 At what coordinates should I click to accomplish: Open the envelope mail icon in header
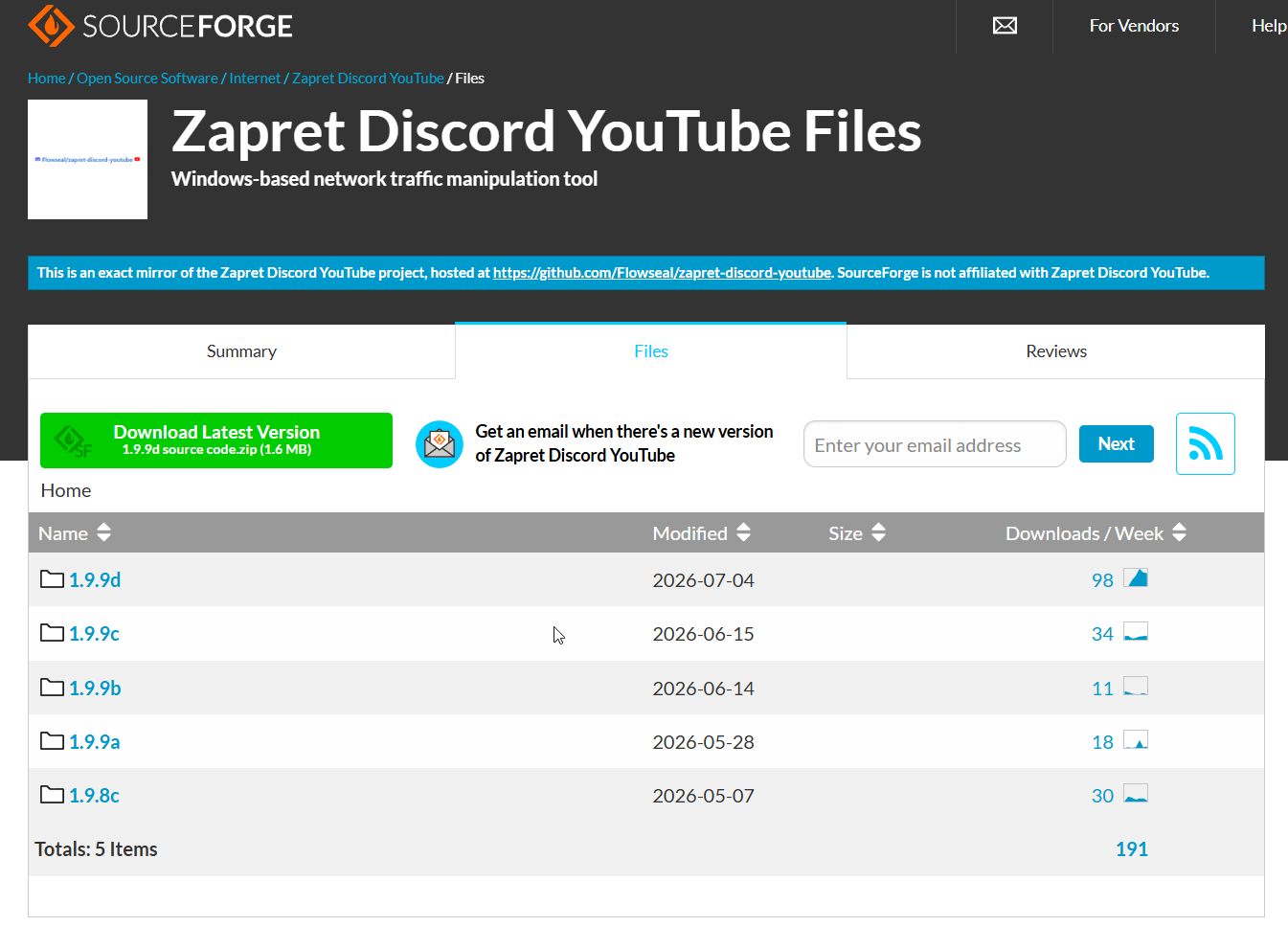tap(1005, 26)
